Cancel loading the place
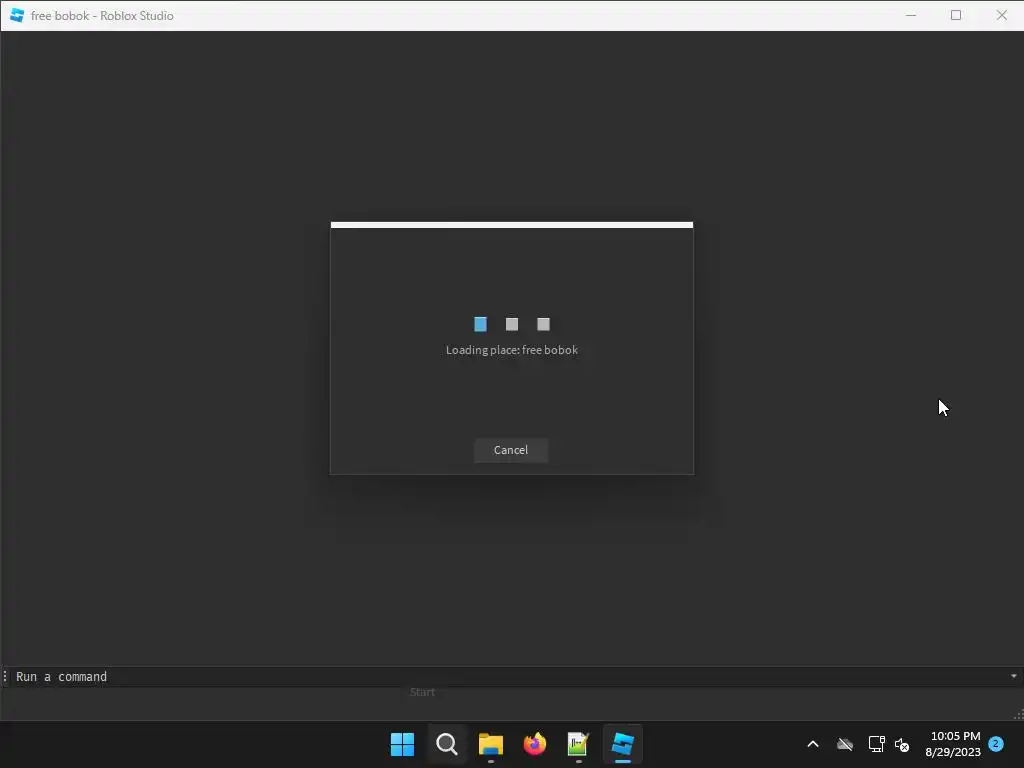 (511, 450)
